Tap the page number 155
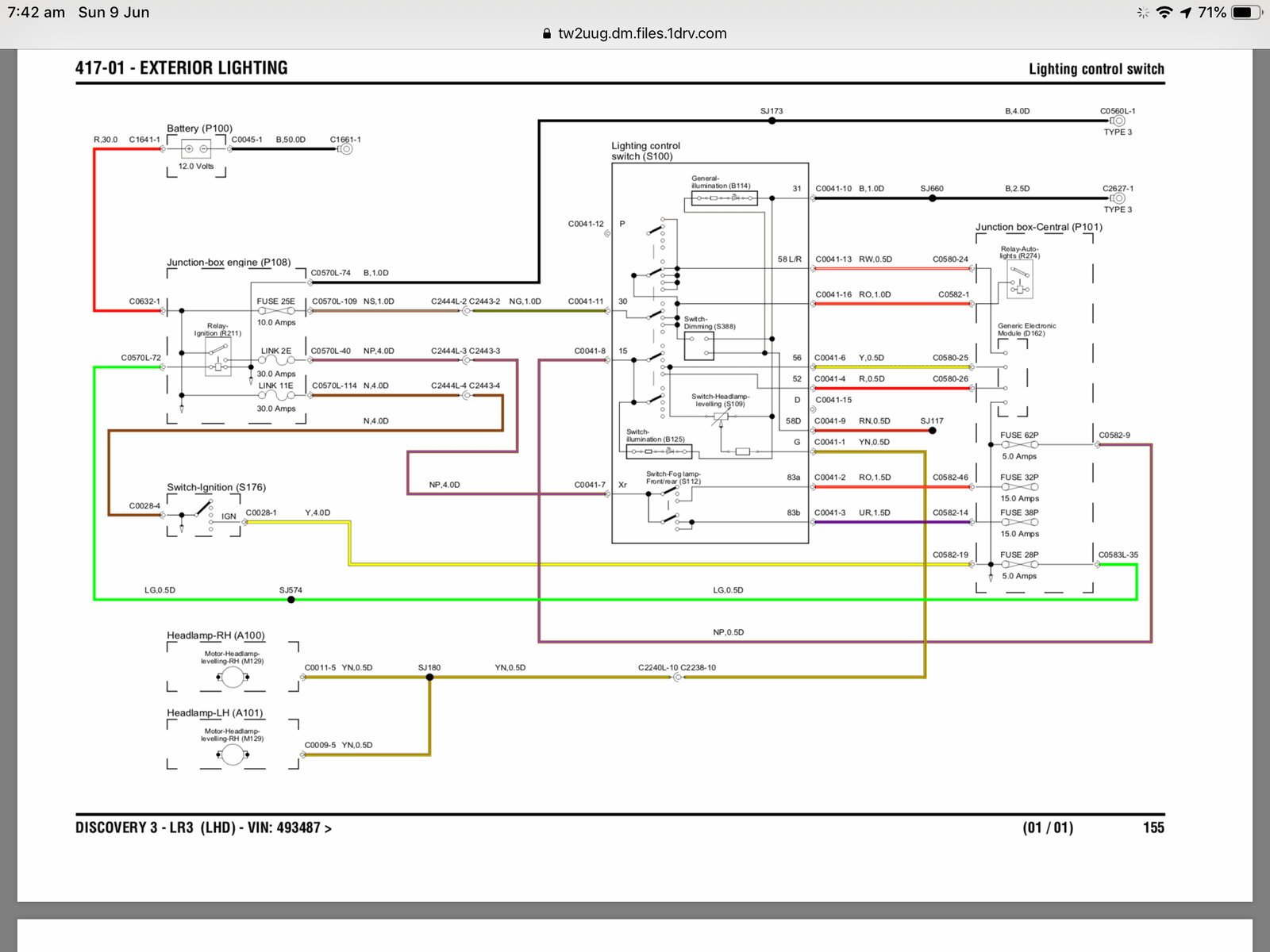 click(1153, 827)
